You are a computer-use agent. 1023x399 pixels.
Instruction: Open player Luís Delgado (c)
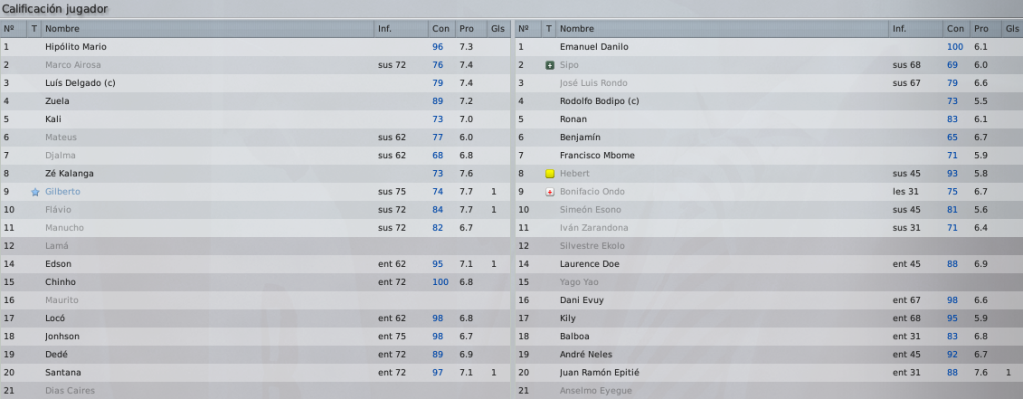pos(80,83)
